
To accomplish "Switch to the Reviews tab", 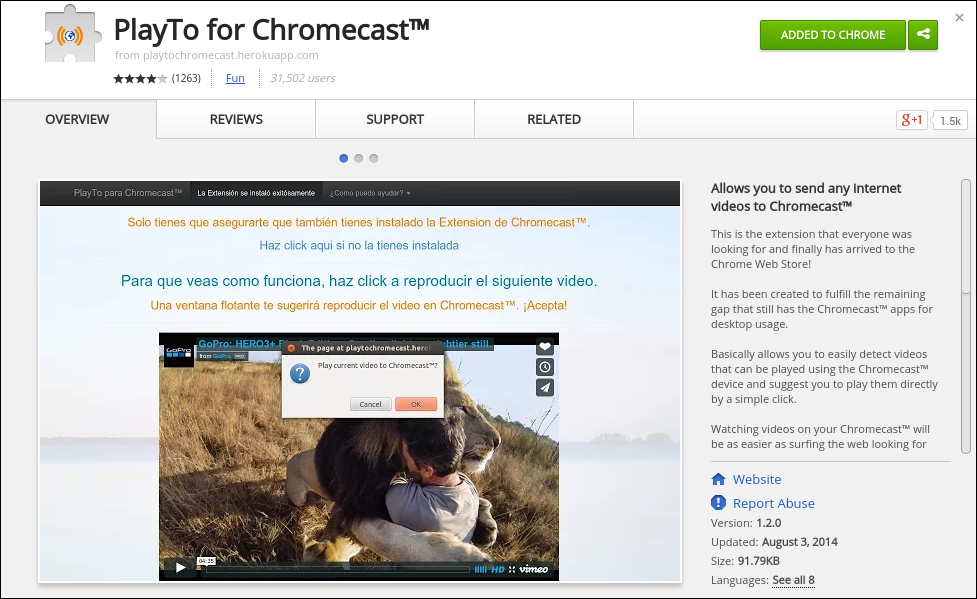I will (x=236, y=119).
